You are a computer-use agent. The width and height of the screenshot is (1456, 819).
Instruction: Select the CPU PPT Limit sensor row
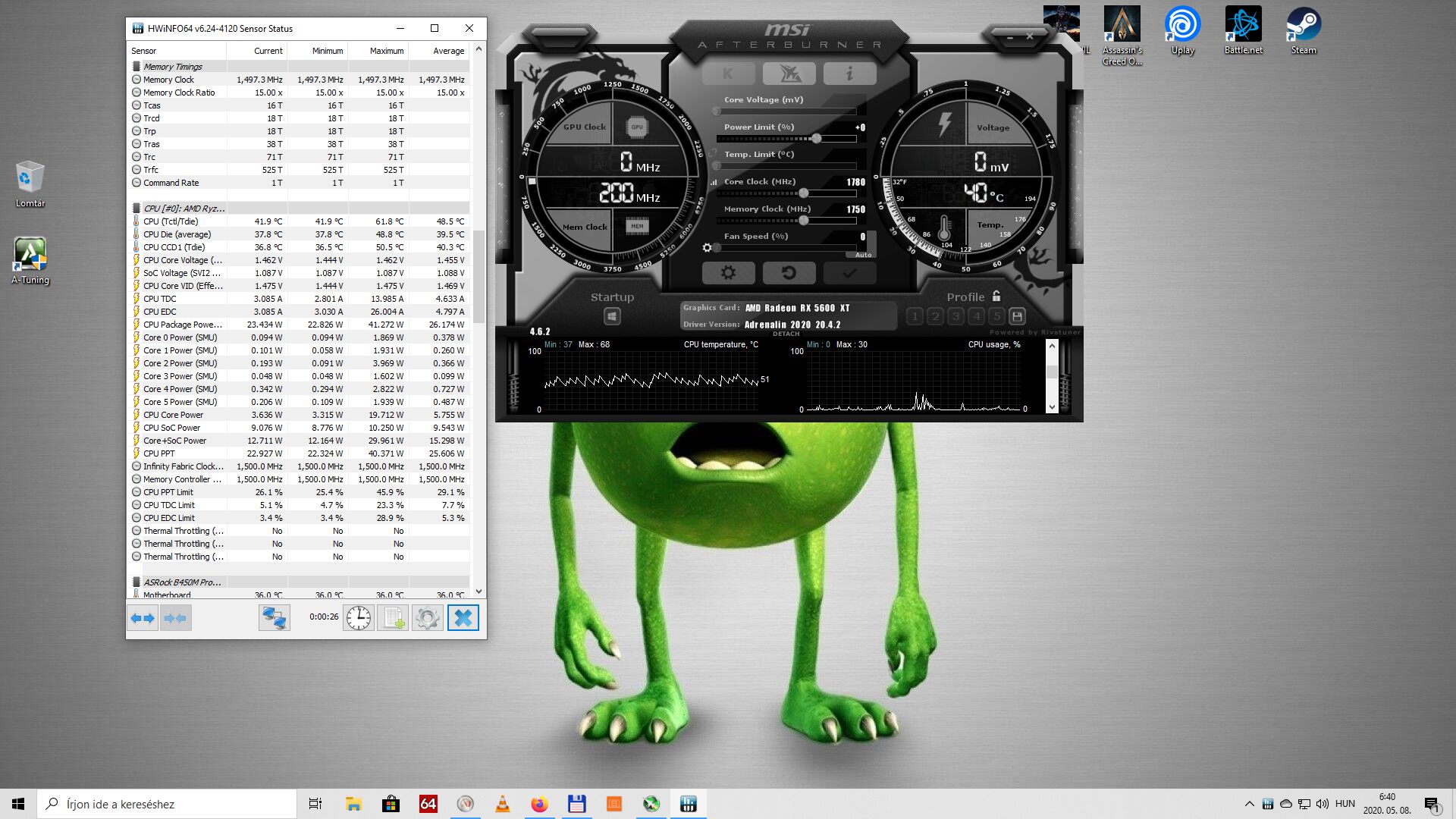(x=300, y=492)
